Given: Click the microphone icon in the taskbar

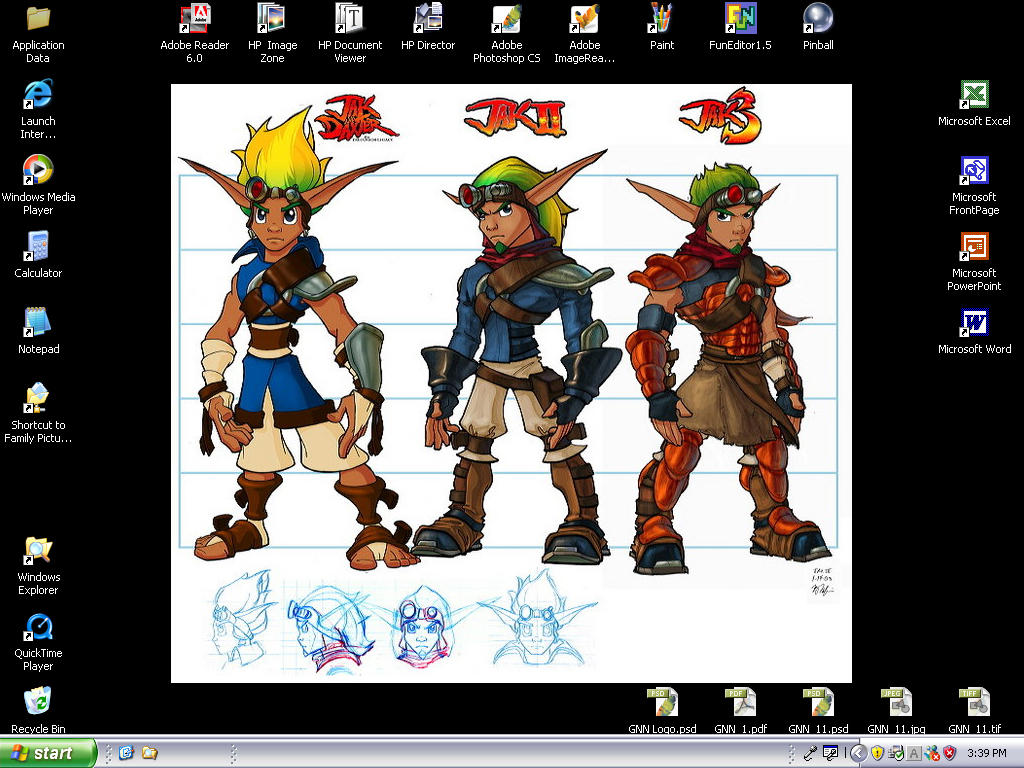Looking at the screenshot, I should (810, 753).
